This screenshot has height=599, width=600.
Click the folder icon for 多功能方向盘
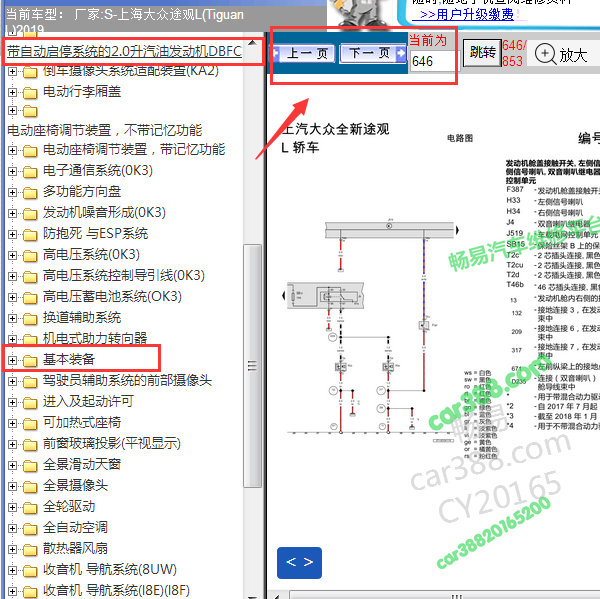click(30, 193)
